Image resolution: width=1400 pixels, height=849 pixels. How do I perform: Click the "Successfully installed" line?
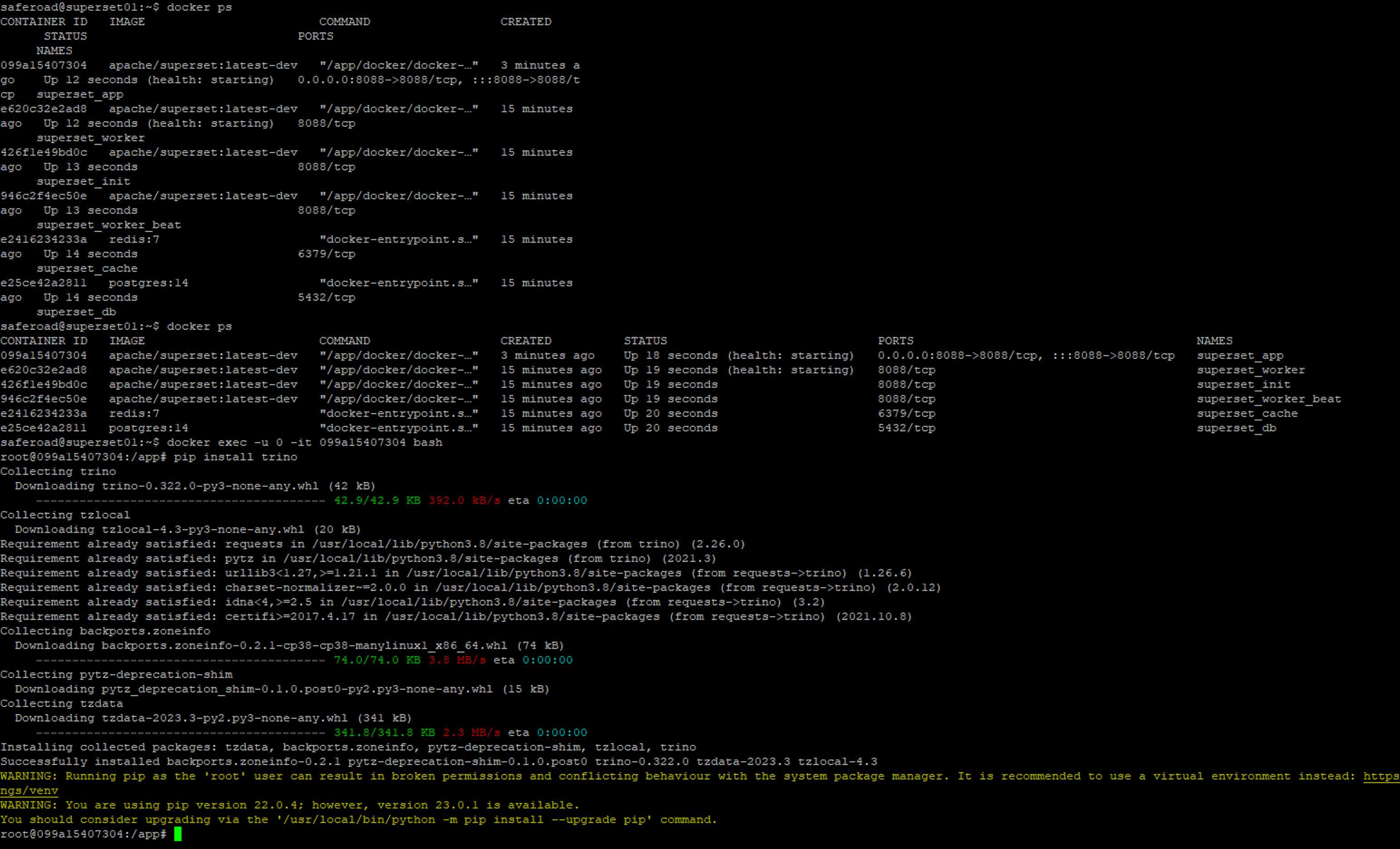(x=439, y=761)
